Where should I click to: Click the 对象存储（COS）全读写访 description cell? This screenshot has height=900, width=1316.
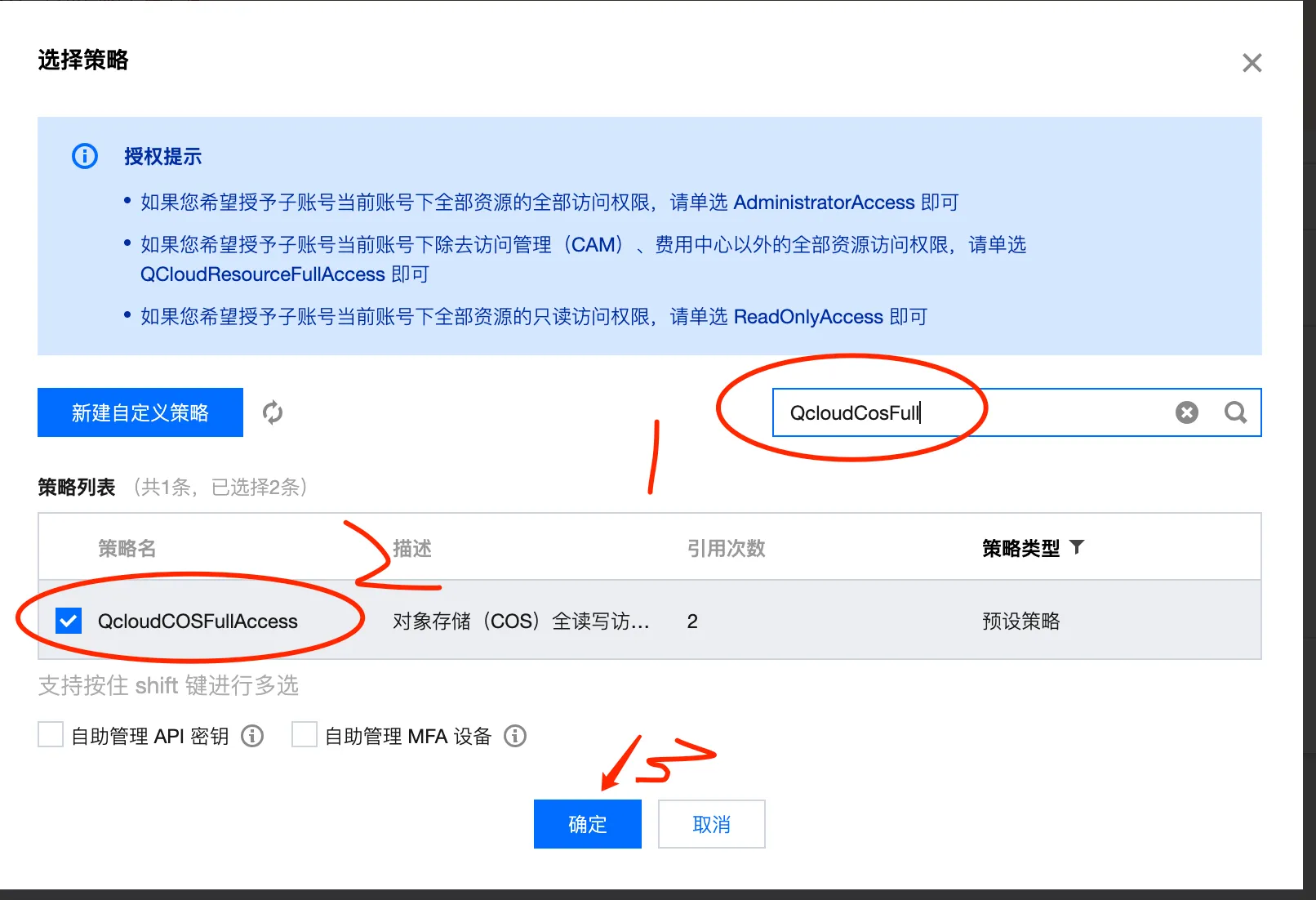(521, 622)
